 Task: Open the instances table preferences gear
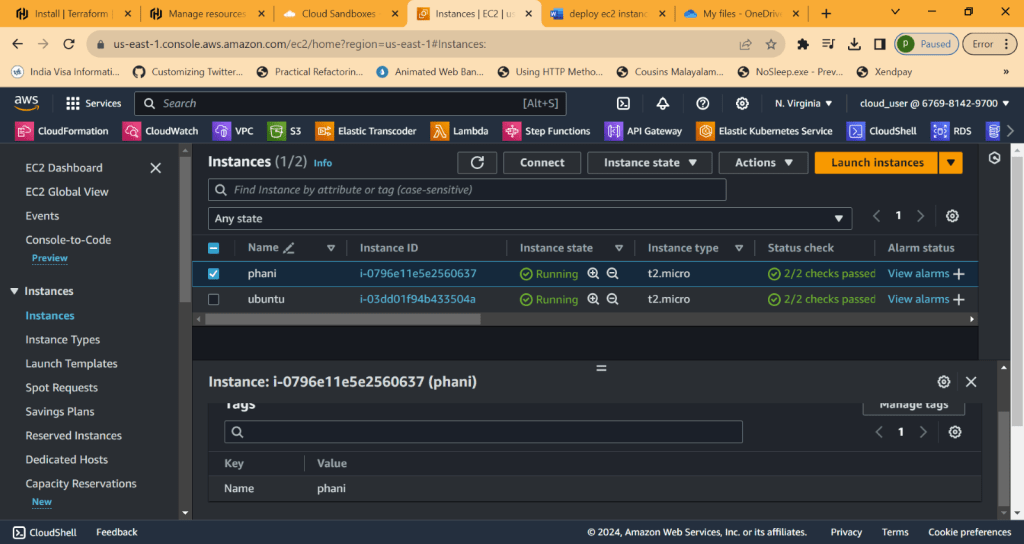tap(952, 217)
